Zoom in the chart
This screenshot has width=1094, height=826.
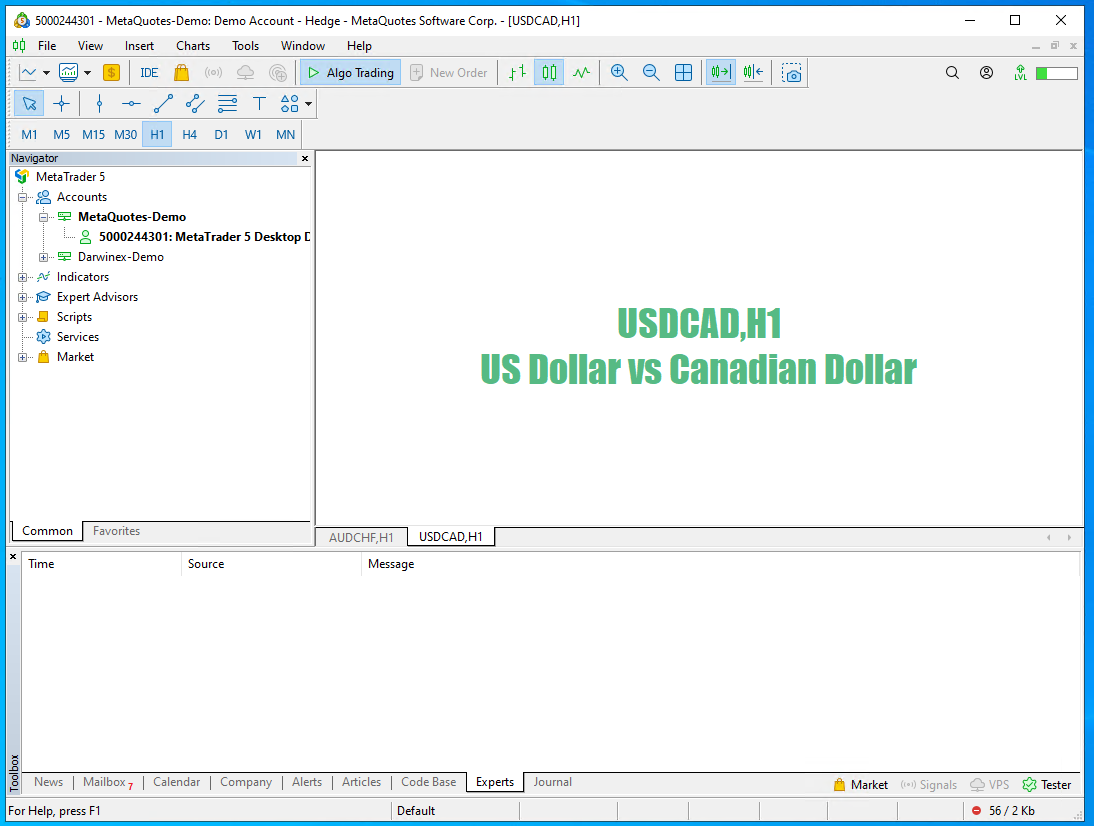coord(619,73)
